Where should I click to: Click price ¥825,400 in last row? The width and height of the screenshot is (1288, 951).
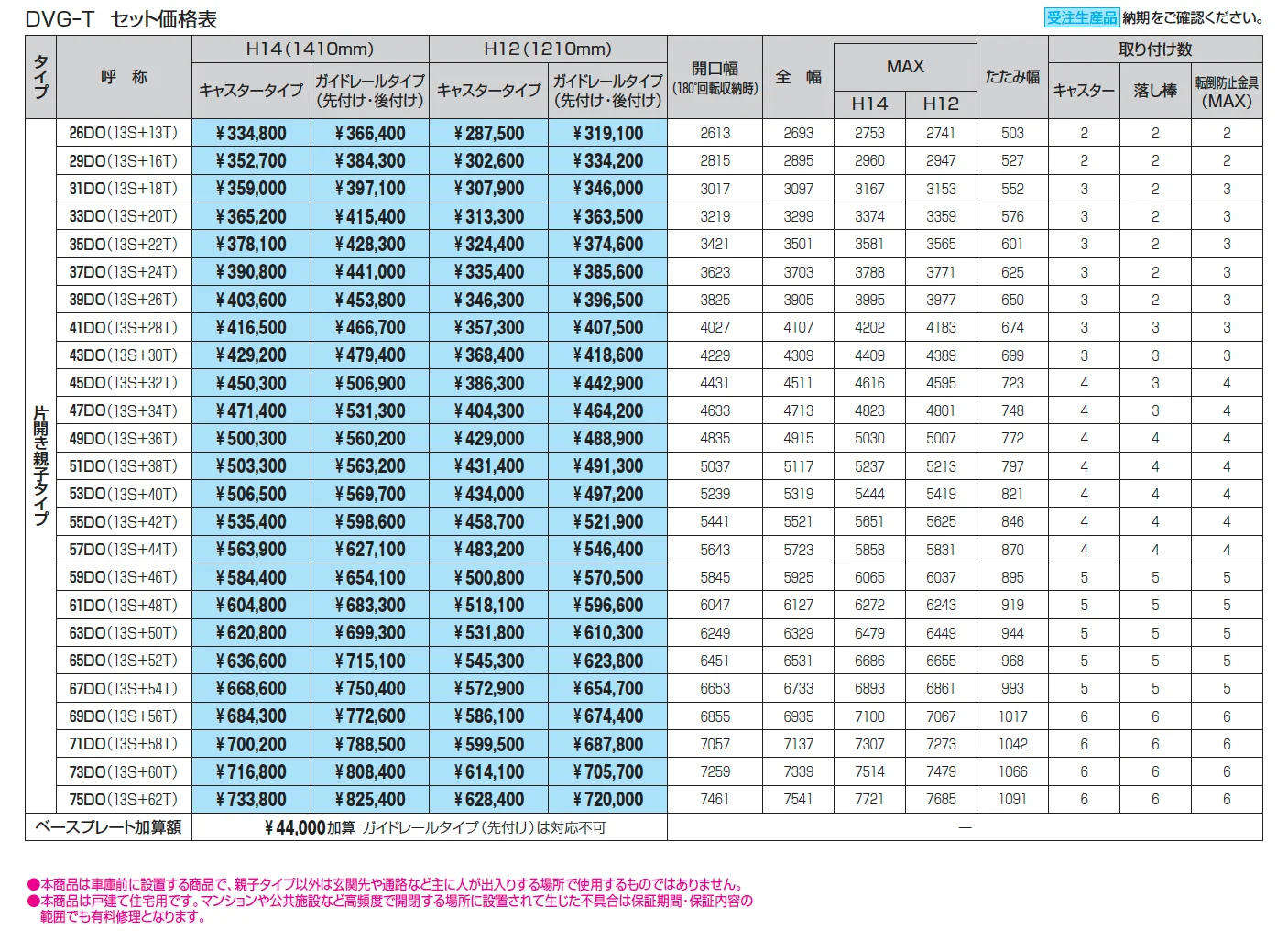coord(370,799)
